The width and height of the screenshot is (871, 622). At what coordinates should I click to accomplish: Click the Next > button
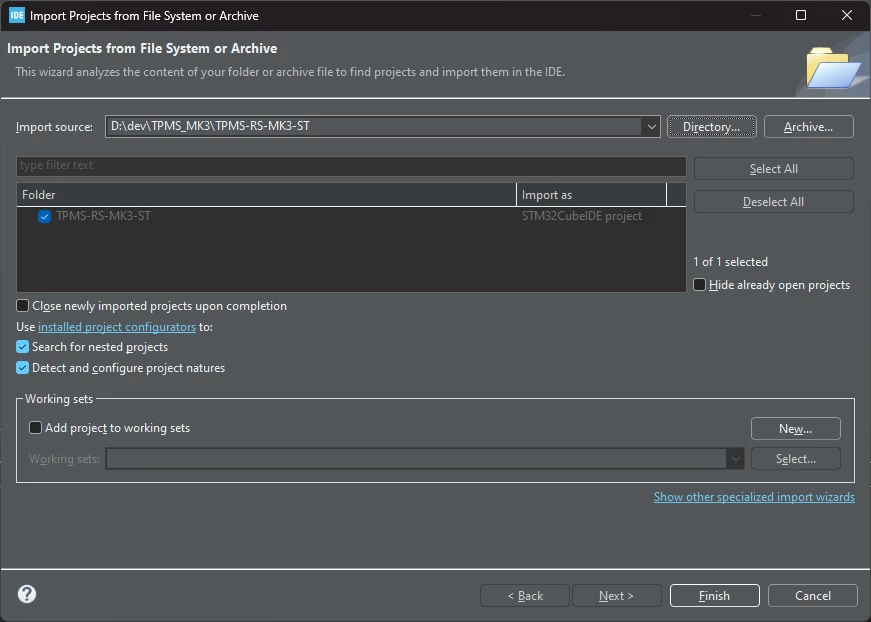click(617, 595)
